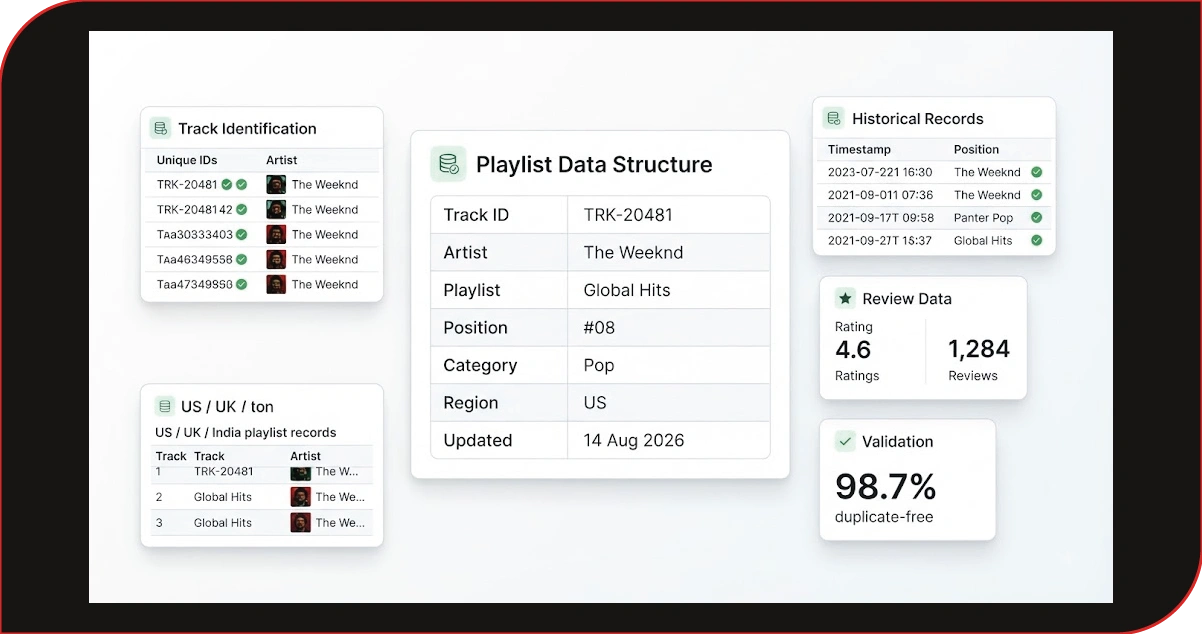The width and height of the screenshot is (1202, 634).
Task: Click the Track ID label cell
Action: 499,215
